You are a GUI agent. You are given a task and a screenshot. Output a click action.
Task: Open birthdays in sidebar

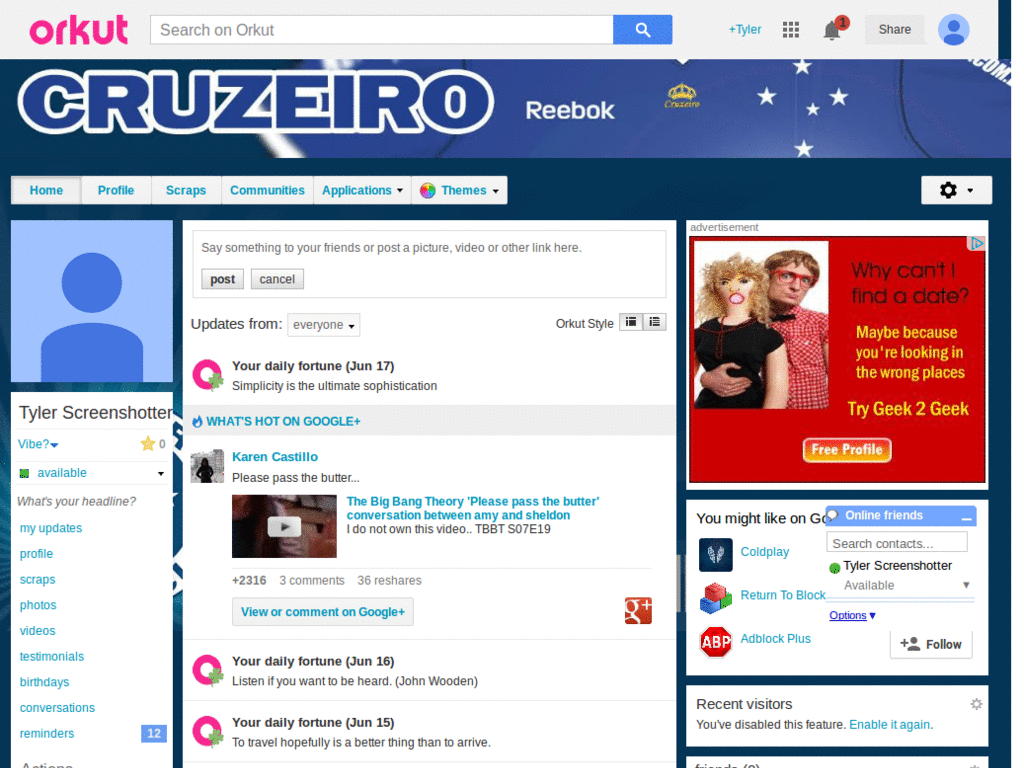[44, 682]
